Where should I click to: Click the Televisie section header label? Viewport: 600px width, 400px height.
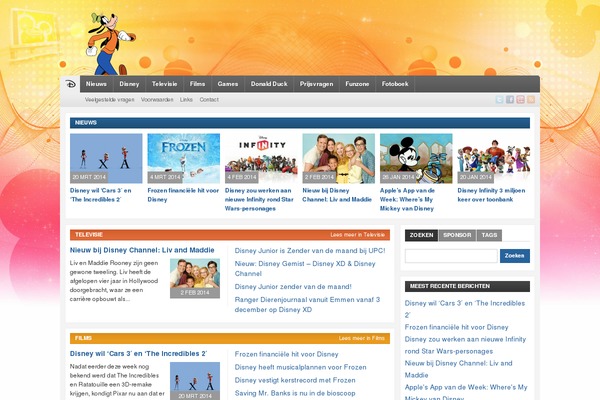click(x=89, y=235)
